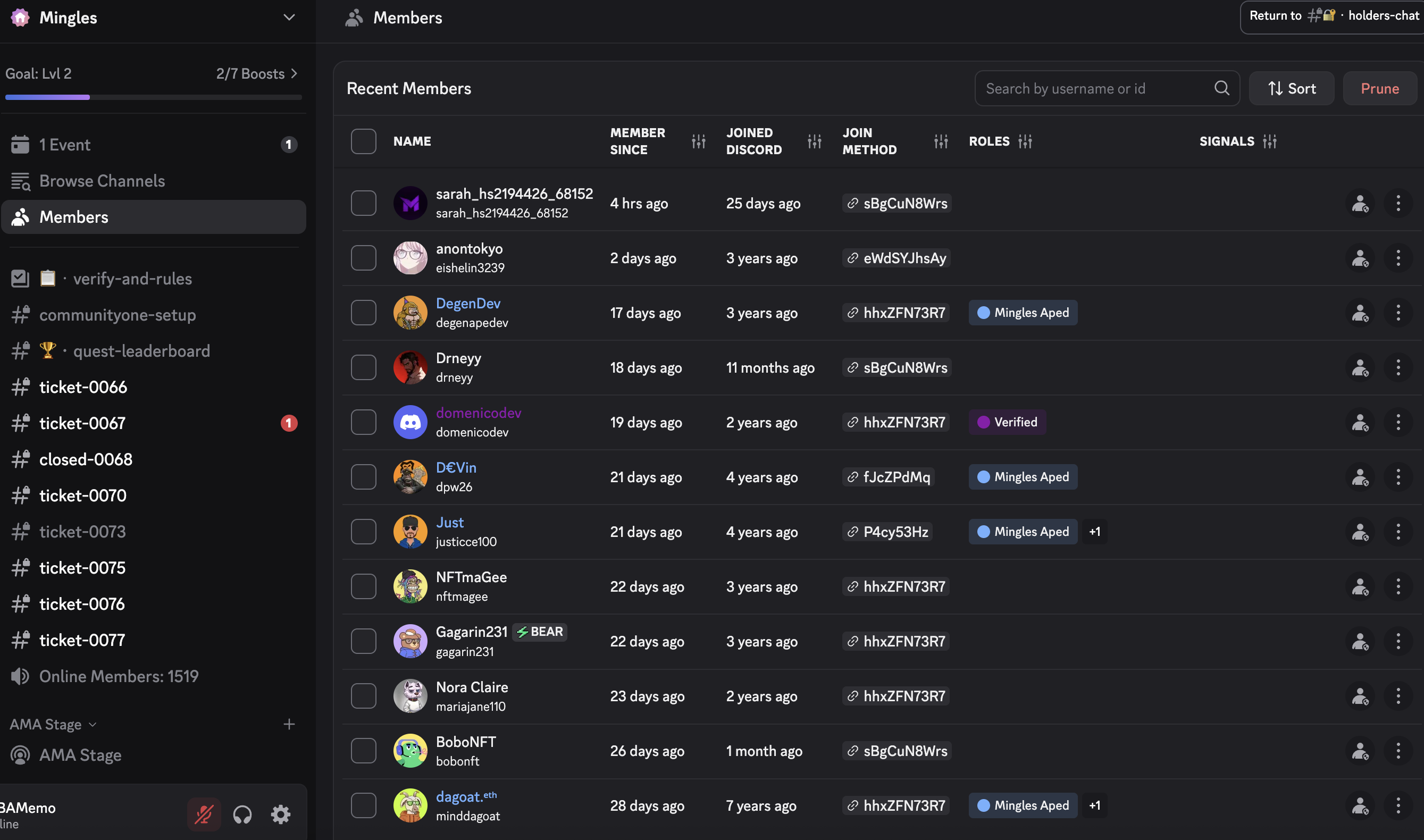The image size is (1424, 840).
Task: Open the verify-and-rules channel
Action: (x=153, y=279)
